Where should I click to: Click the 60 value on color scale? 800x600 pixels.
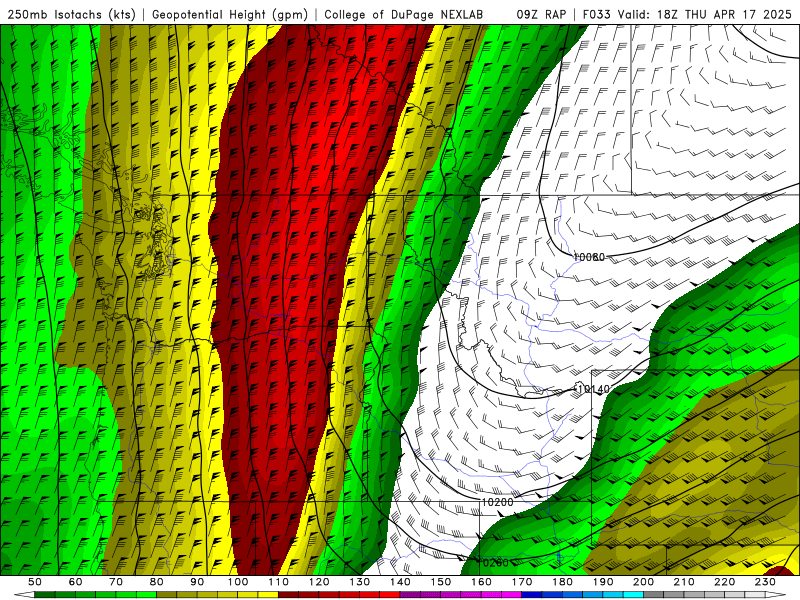[75, 582]
